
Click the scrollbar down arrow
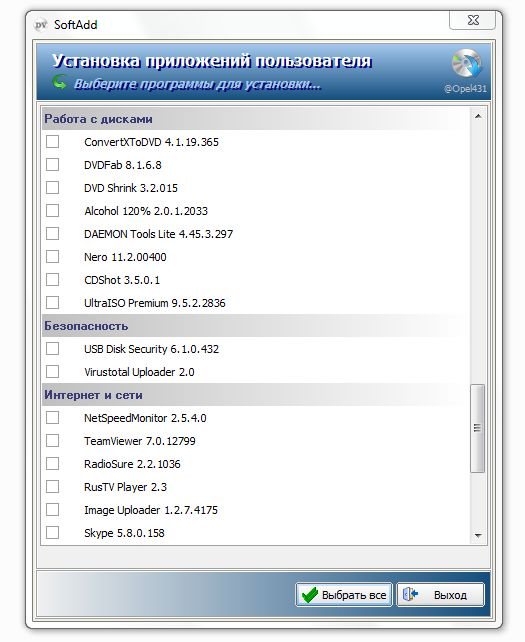(477, 536)
